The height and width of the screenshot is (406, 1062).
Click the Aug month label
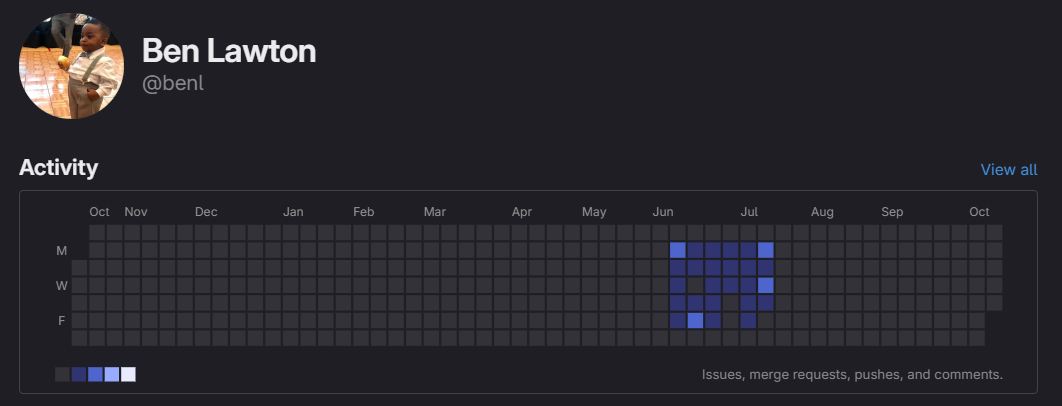click(822, 212)
